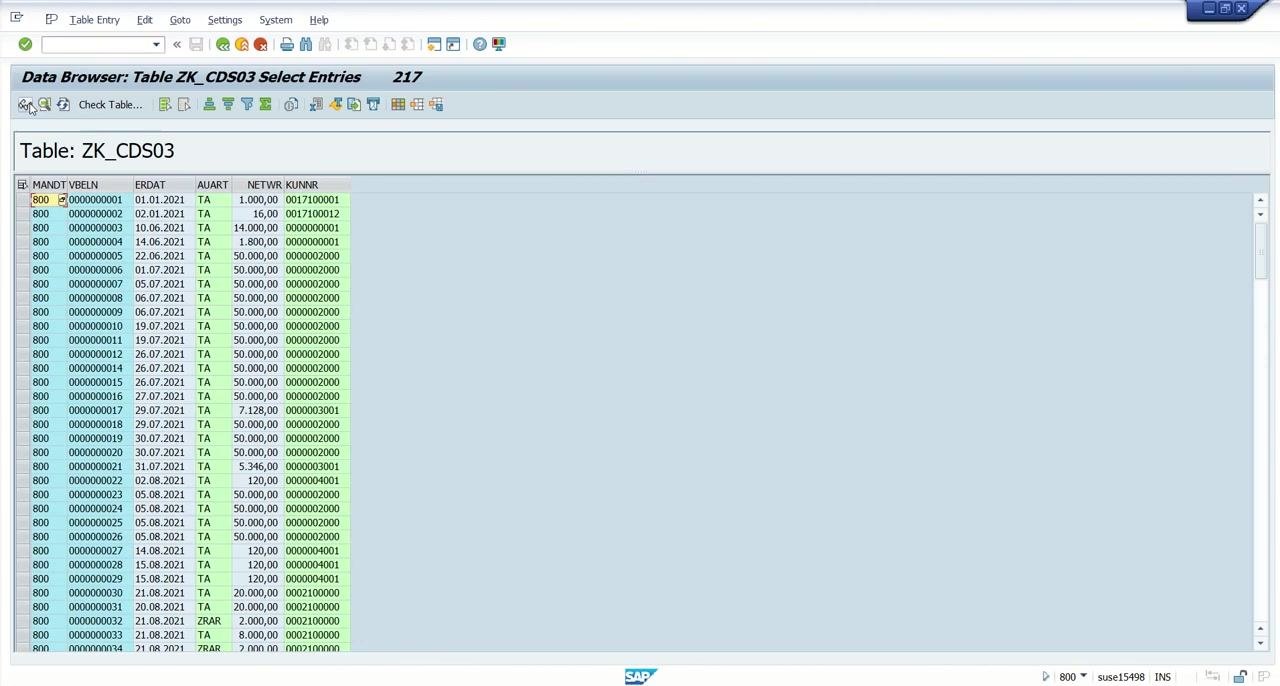The image size is (1280, 686).
Task: Select customer cell 0017100012
Action: [316, 214]
